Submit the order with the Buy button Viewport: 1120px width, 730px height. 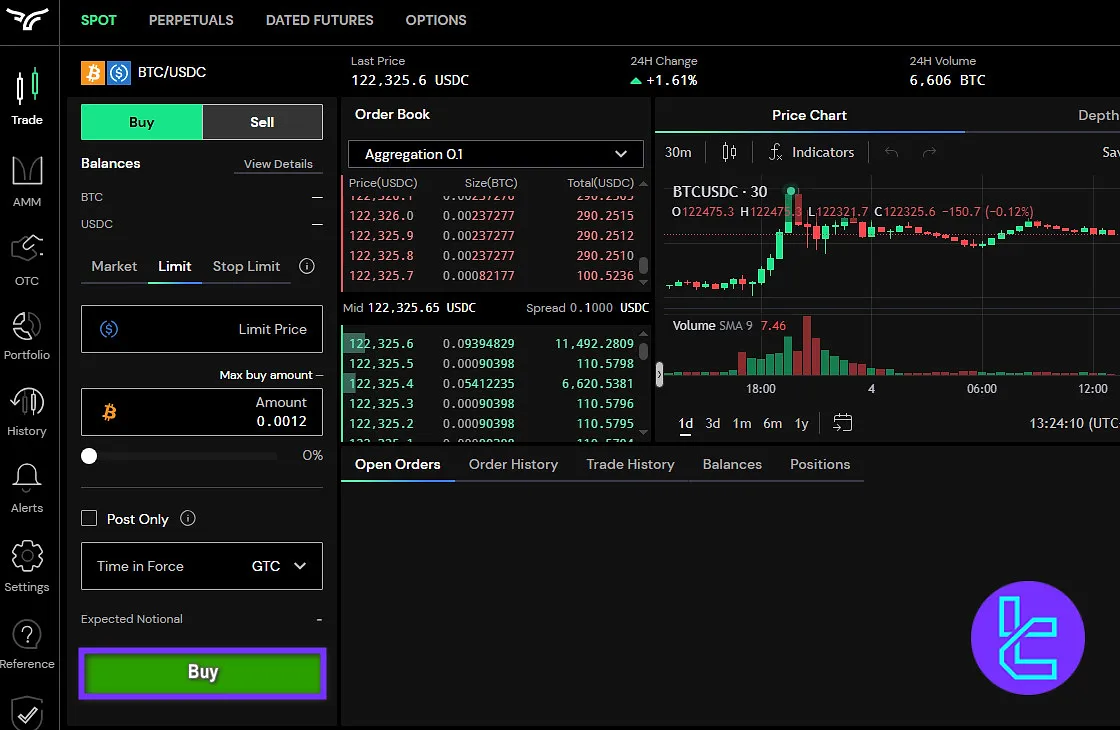(x=201, y=672)
